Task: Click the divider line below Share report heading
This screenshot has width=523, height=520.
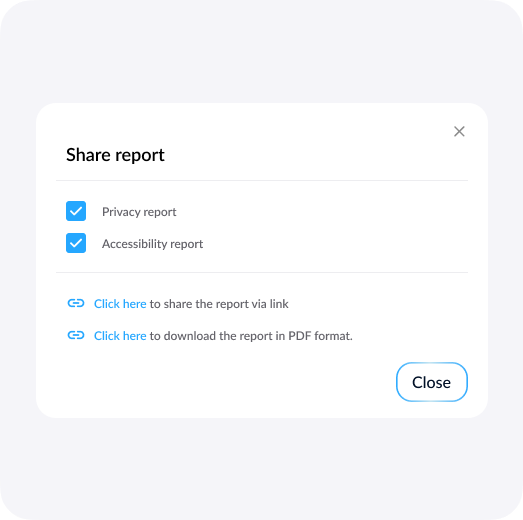Action: coord(262,180)
